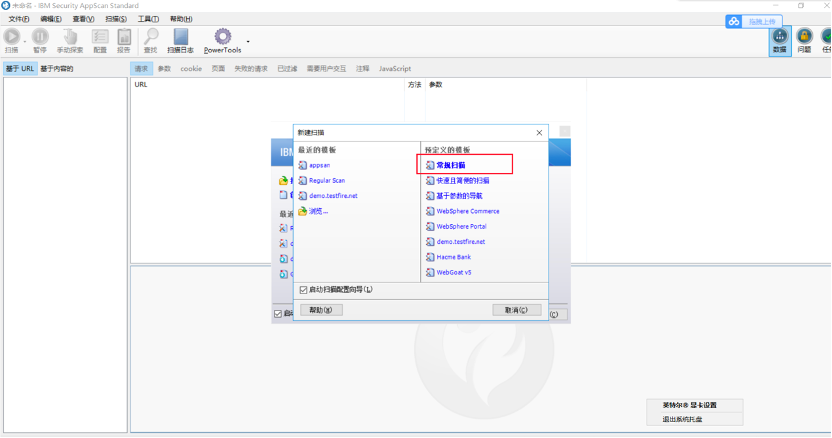Image resolution: width=832 pixels, height=438 pixels.
Task: Switch to the Data (数据) view icon
Action: [779, 41]
